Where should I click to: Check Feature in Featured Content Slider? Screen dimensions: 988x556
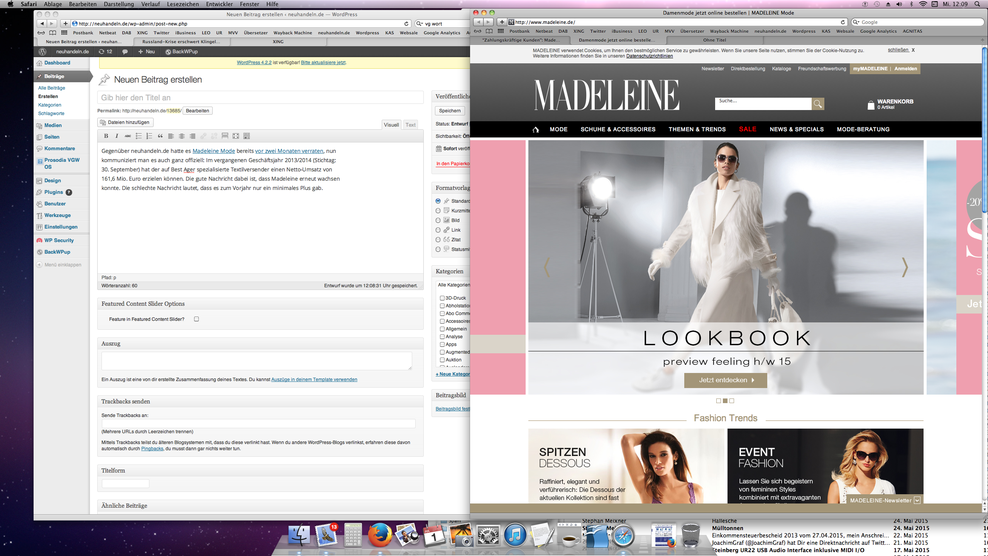pyautogui.click(x=197, y=319)
